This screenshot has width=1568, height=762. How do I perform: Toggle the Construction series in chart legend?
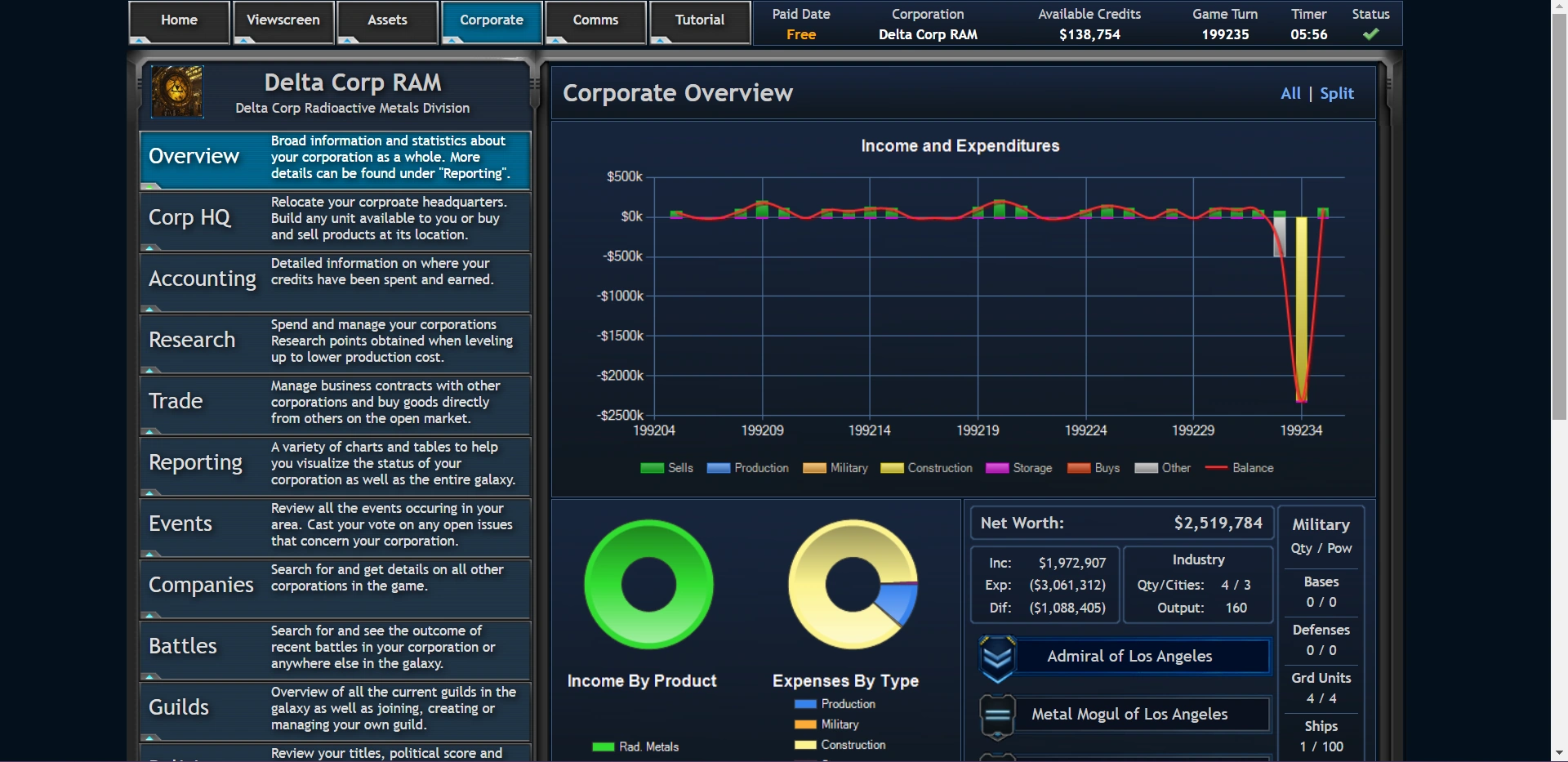tap(926, 468)
